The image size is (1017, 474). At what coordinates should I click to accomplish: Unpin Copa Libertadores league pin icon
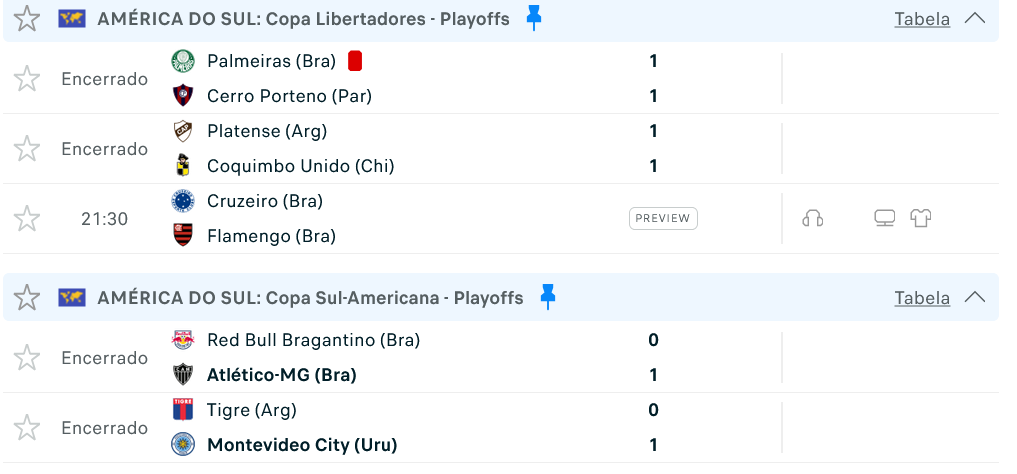pyautogui.click(x=534, y=19)
